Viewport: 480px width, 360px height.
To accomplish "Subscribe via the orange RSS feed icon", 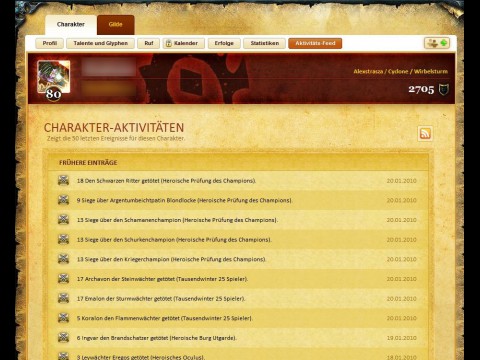I will [425, 133].
